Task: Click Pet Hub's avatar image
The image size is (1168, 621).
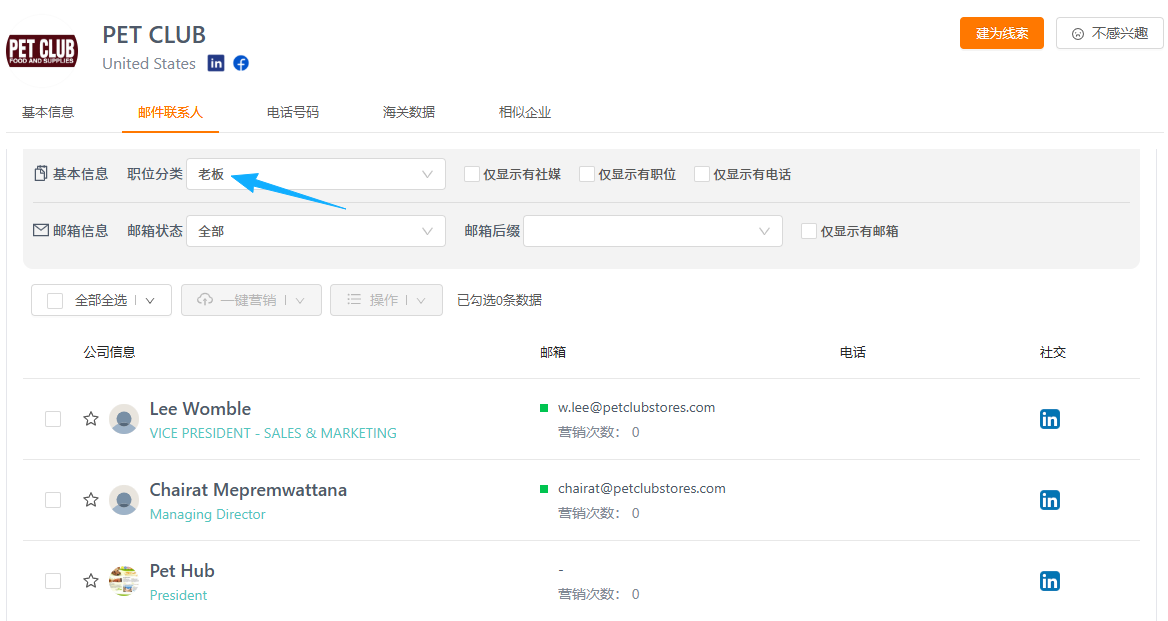Action: [124, 581]
